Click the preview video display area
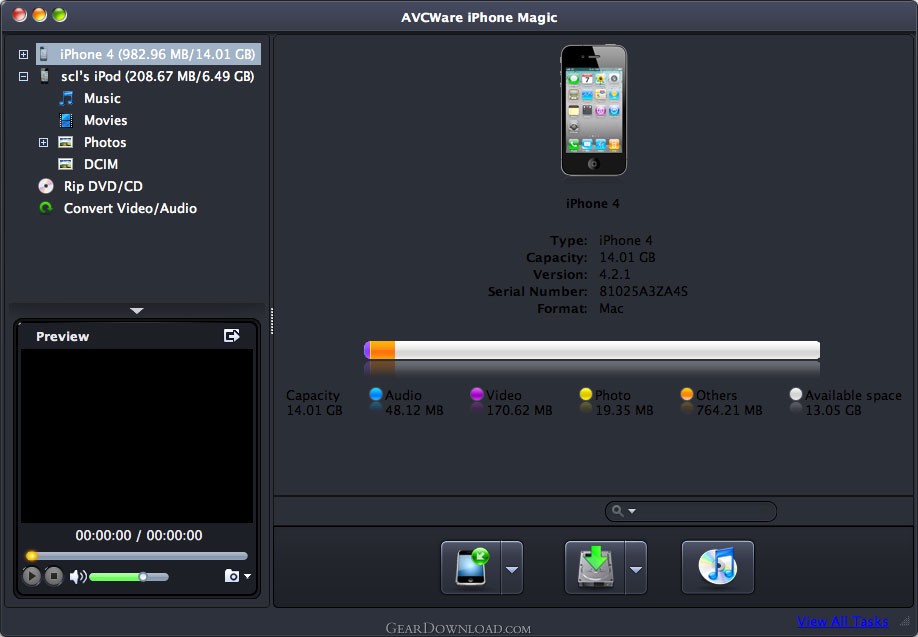This screenshot has width=918, height=637. pos(137,436)
